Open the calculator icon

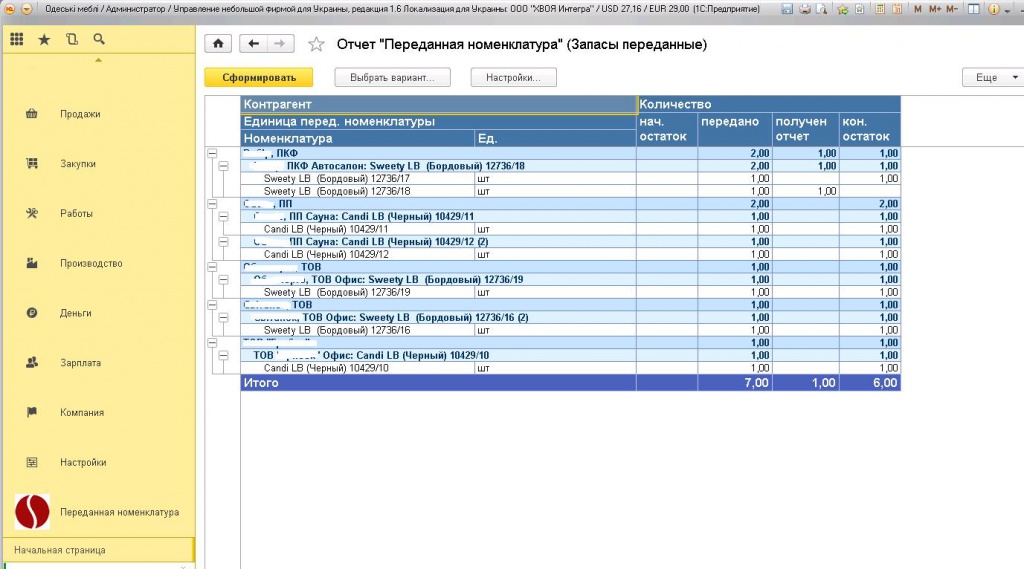point(880,9)
